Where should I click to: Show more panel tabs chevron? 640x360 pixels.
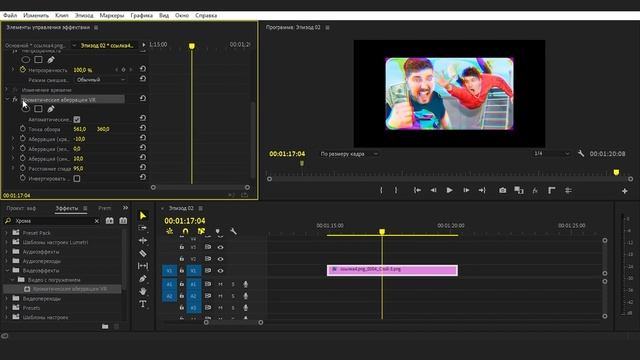click(125, 208)
